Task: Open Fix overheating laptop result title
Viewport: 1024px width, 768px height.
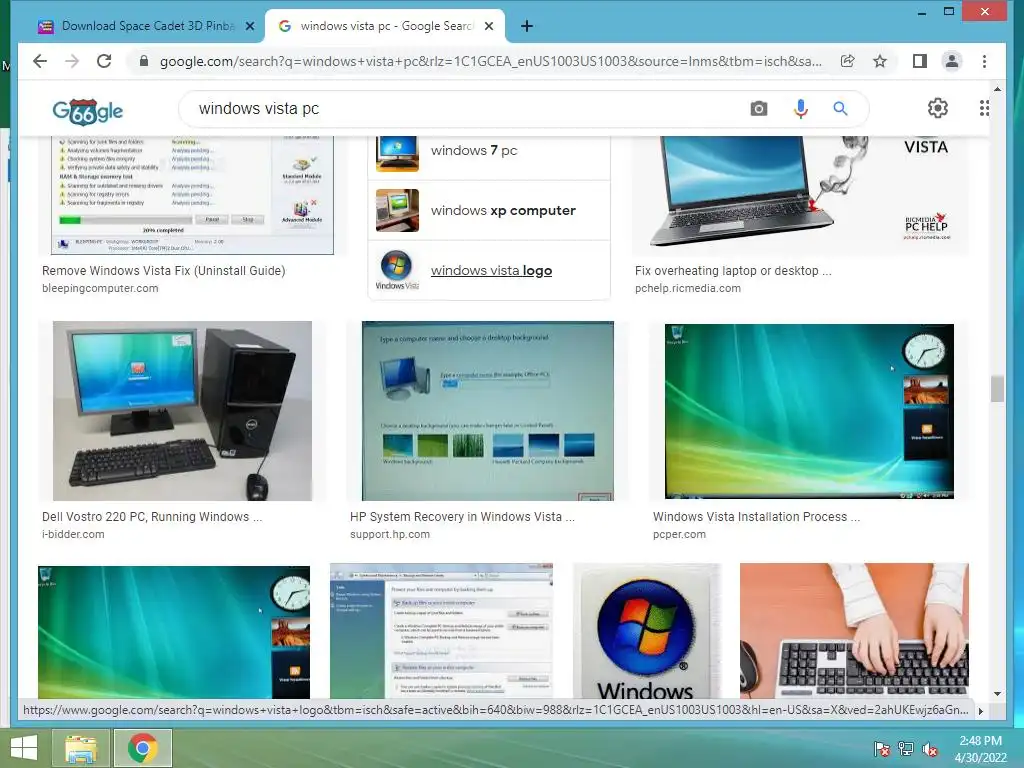Action: 733,270
